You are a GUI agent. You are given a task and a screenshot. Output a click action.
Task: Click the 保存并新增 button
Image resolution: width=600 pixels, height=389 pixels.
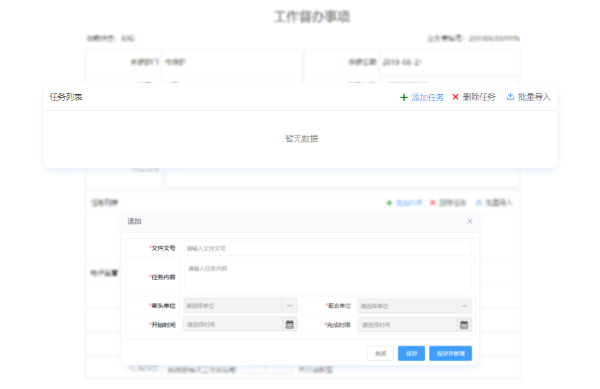450,353
